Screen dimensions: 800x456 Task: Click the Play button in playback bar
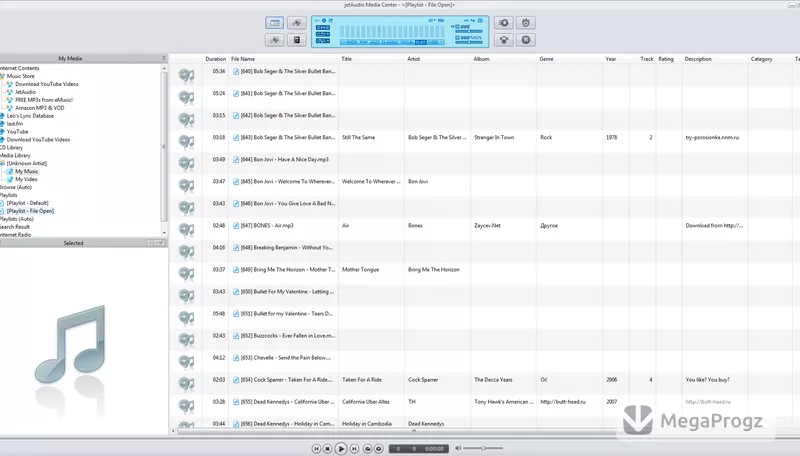point(341,449)
